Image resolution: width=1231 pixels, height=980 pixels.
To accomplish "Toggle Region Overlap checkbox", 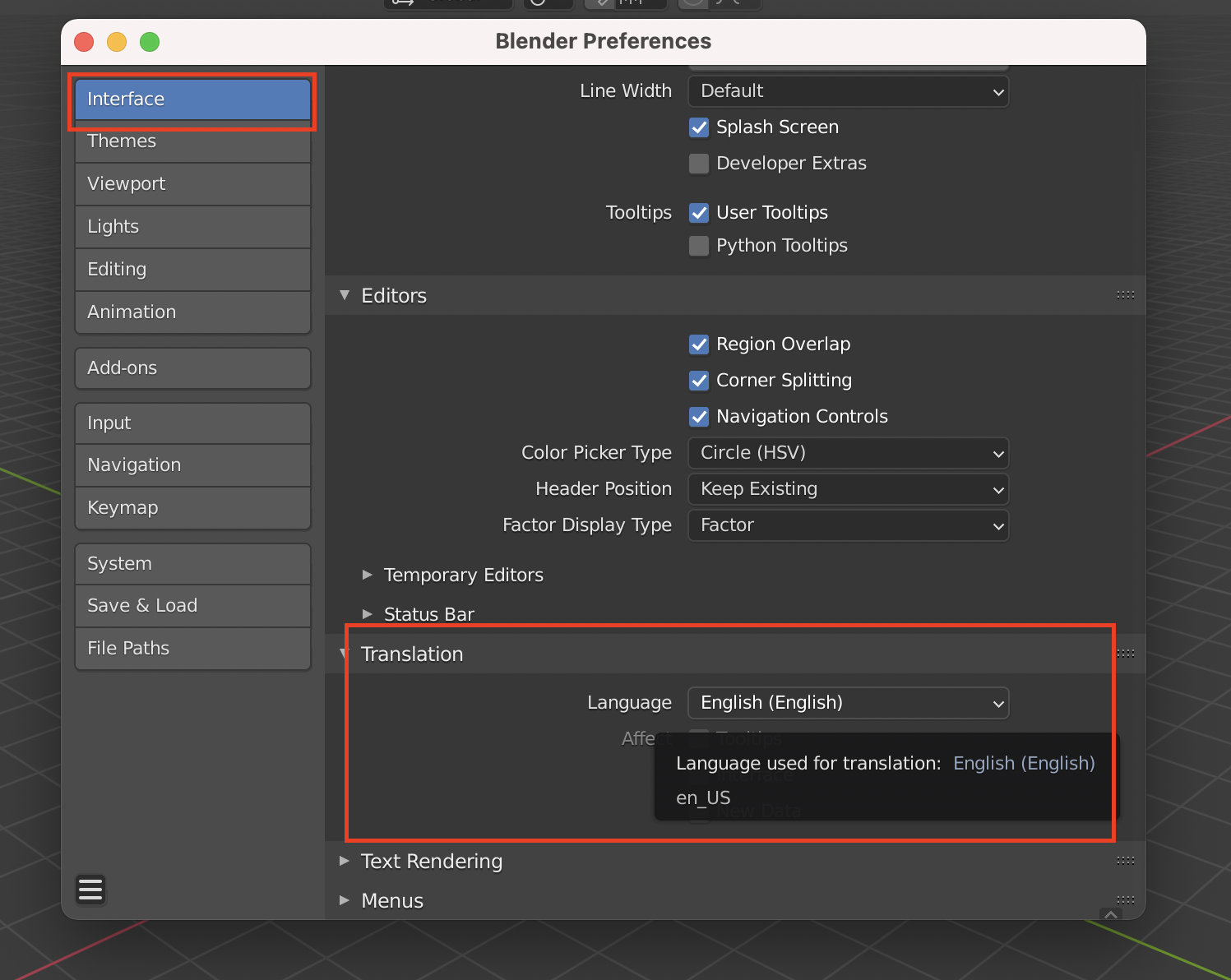I will [x=699, y=344].
